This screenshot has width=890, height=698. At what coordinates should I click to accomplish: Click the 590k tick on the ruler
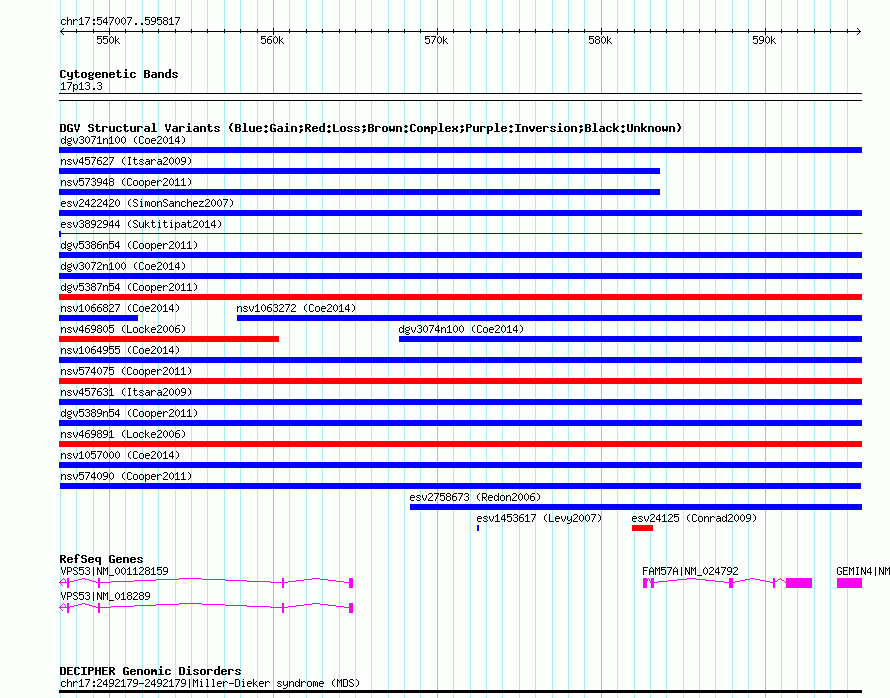(x=764, y=41)
